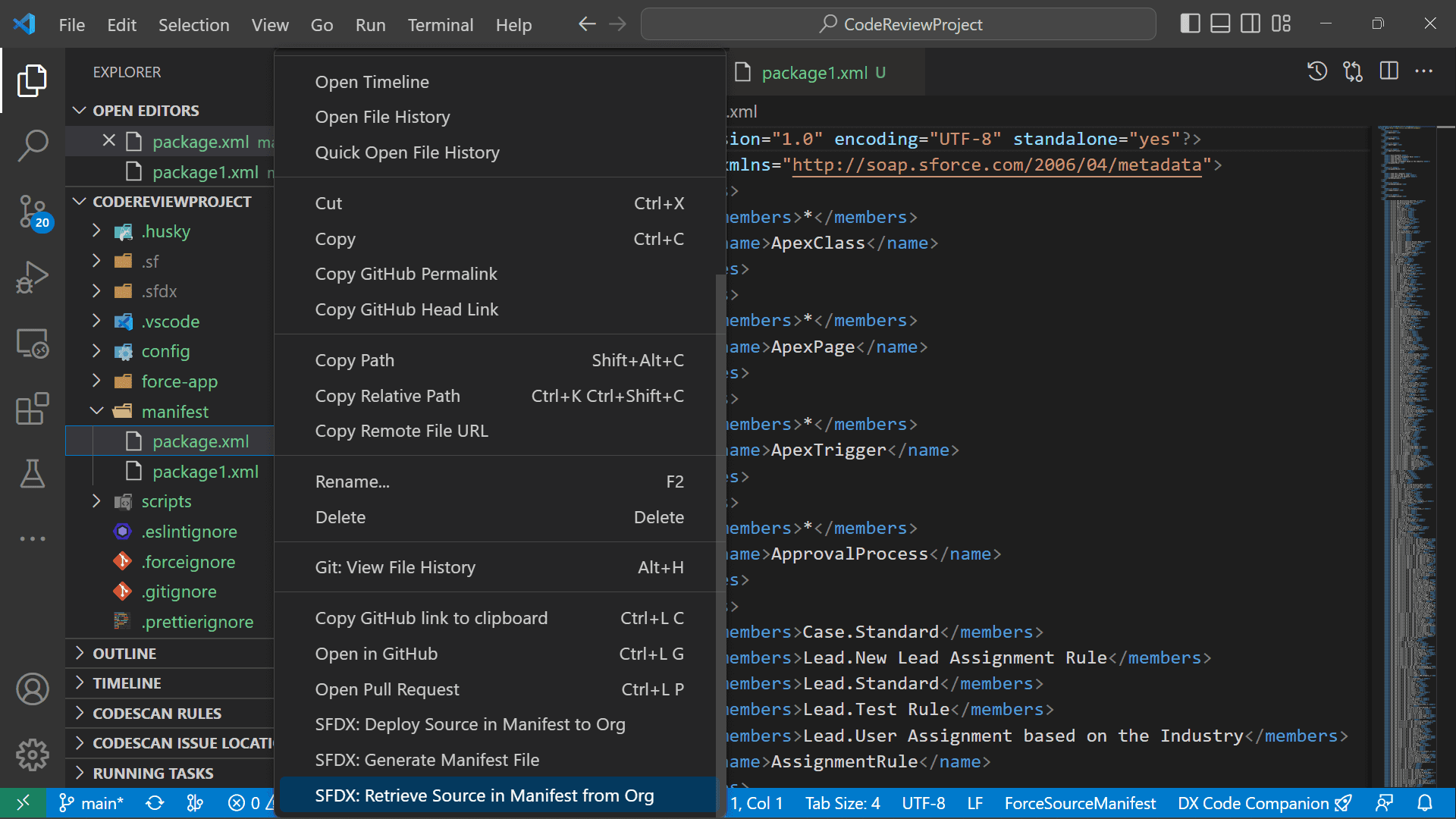Expand the OUTLINE section
Screen dimensions: 1456x819
(124, 654)
